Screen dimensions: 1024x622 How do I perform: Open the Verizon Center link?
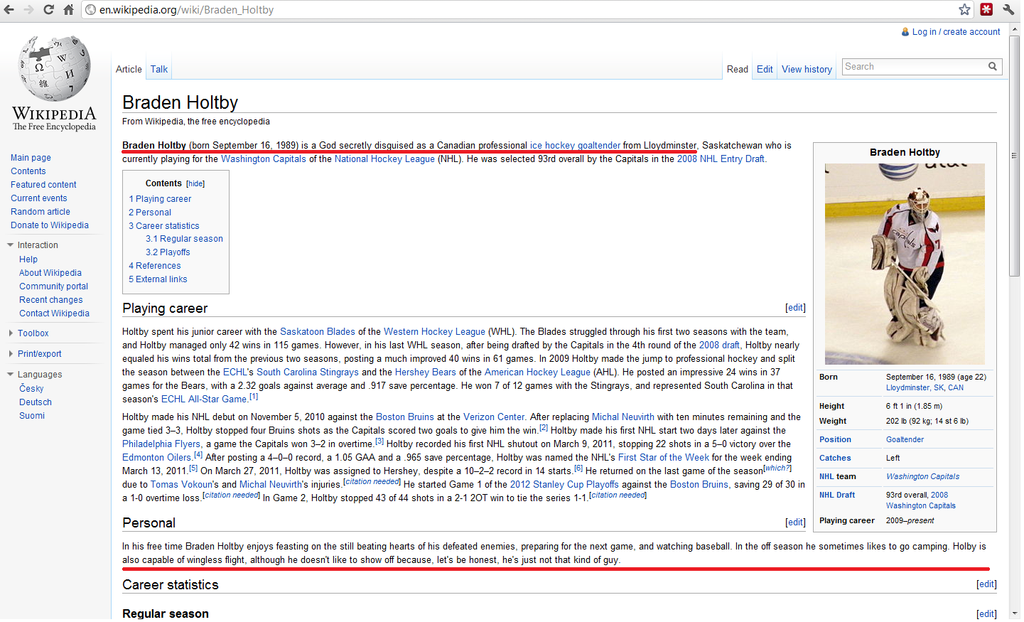coord(494,417)
